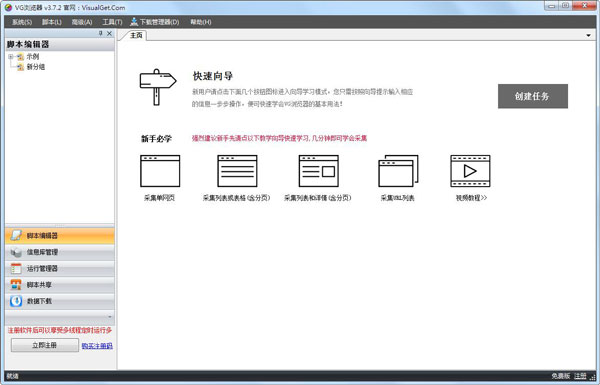Viewport: 600px width, 385px height.
Task: Click the 快速向导 signpost icon
Action: (x=158, y=87)
